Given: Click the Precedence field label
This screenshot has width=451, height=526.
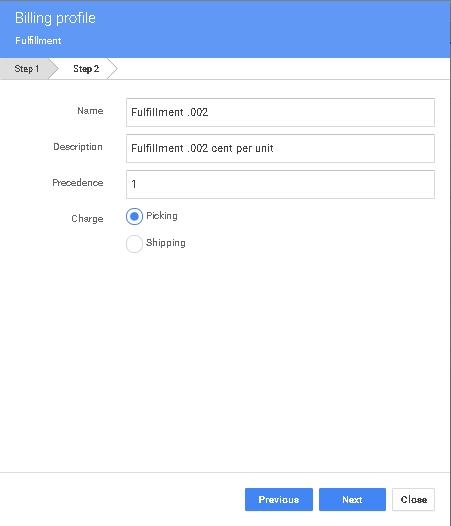Looking at the screenshot, I should point(78,183).
